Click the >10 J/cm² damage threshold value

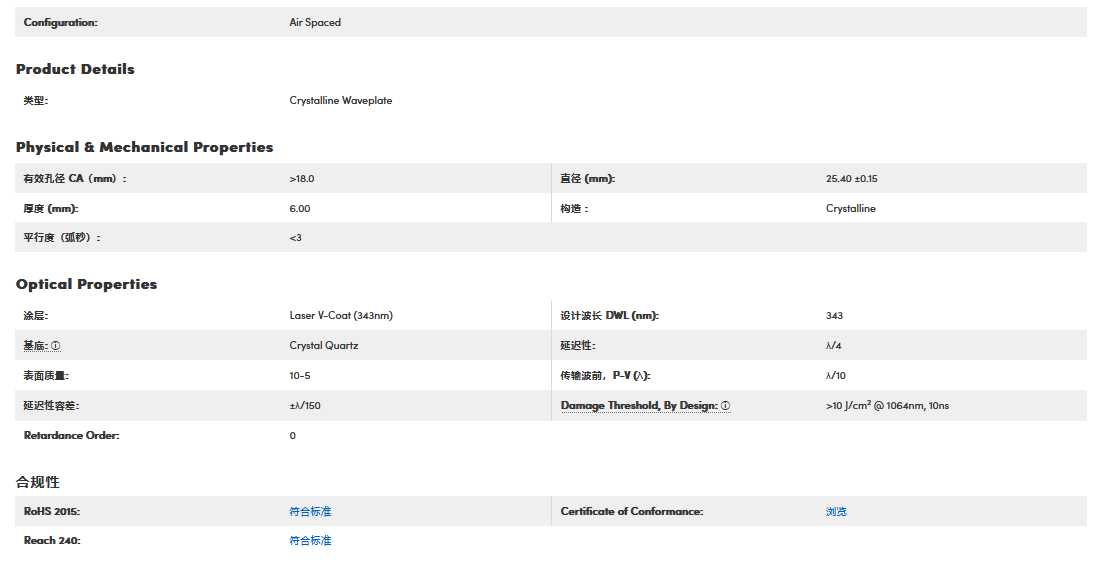[x=880, y=405]
